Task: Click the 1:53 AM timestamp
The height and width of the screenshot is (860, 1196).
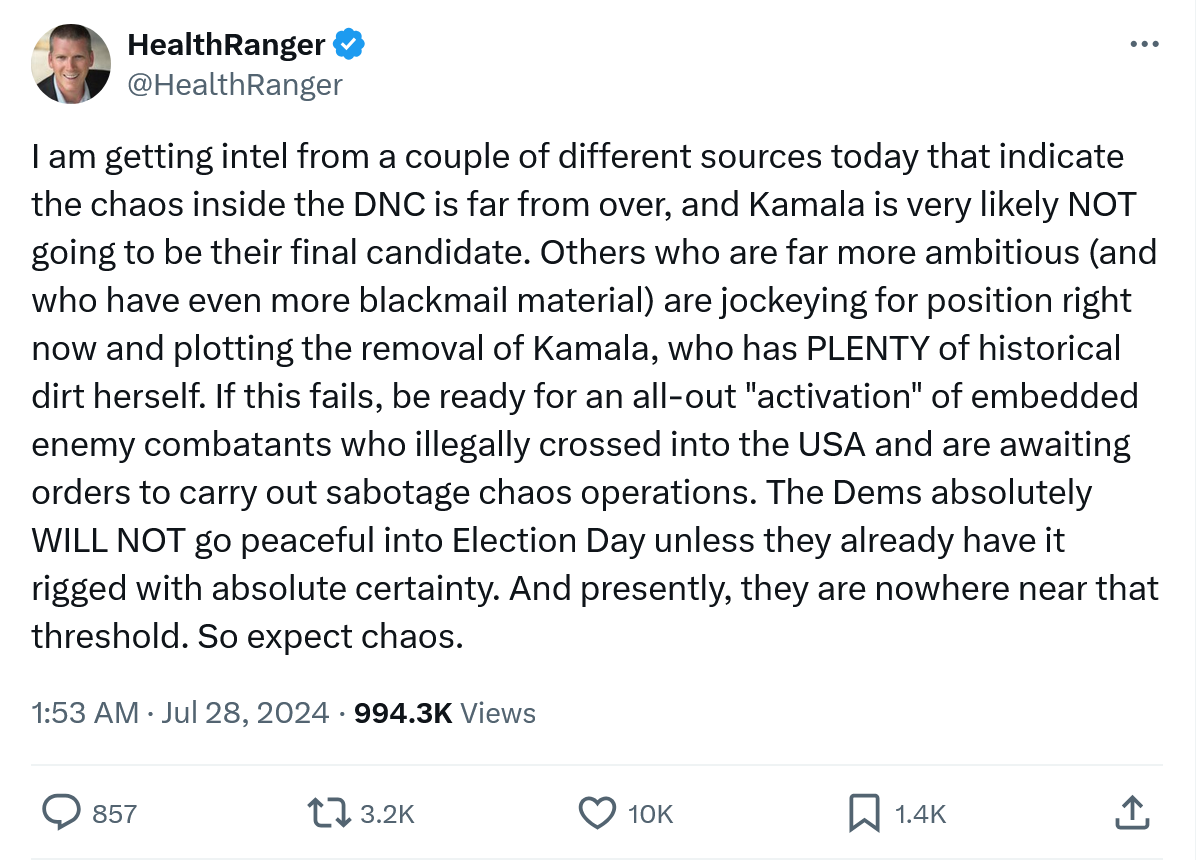Action: pyautogui.click(x=85, y=713)
